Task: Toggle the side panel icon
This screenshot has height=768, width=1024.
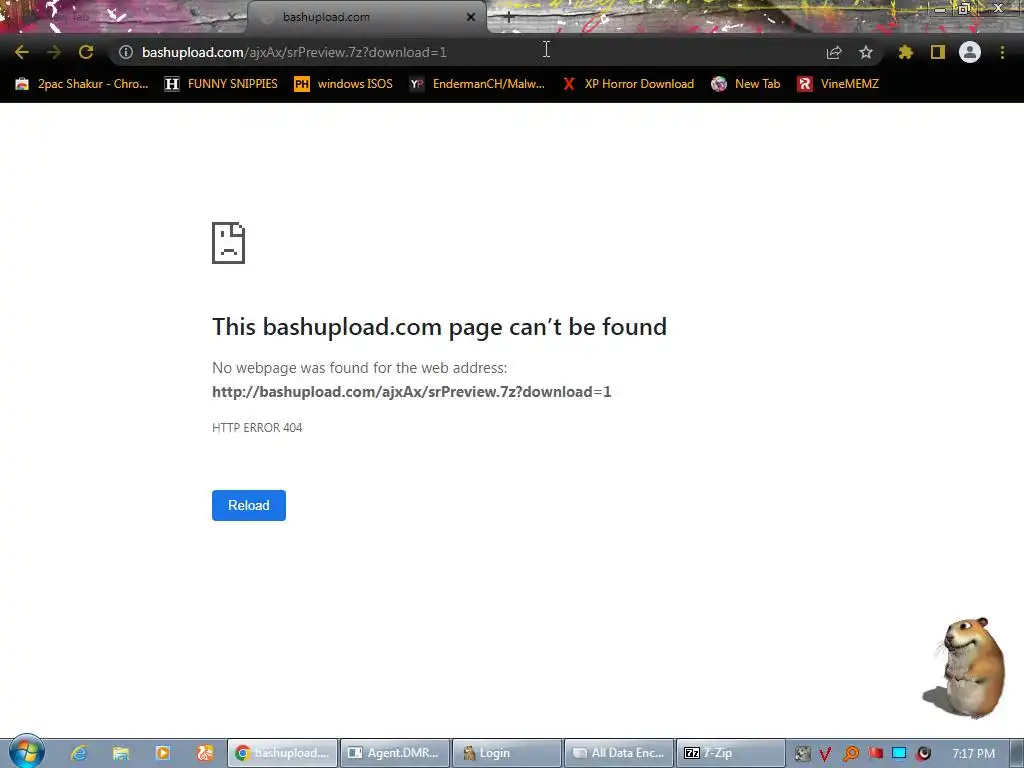Action: 938,52
